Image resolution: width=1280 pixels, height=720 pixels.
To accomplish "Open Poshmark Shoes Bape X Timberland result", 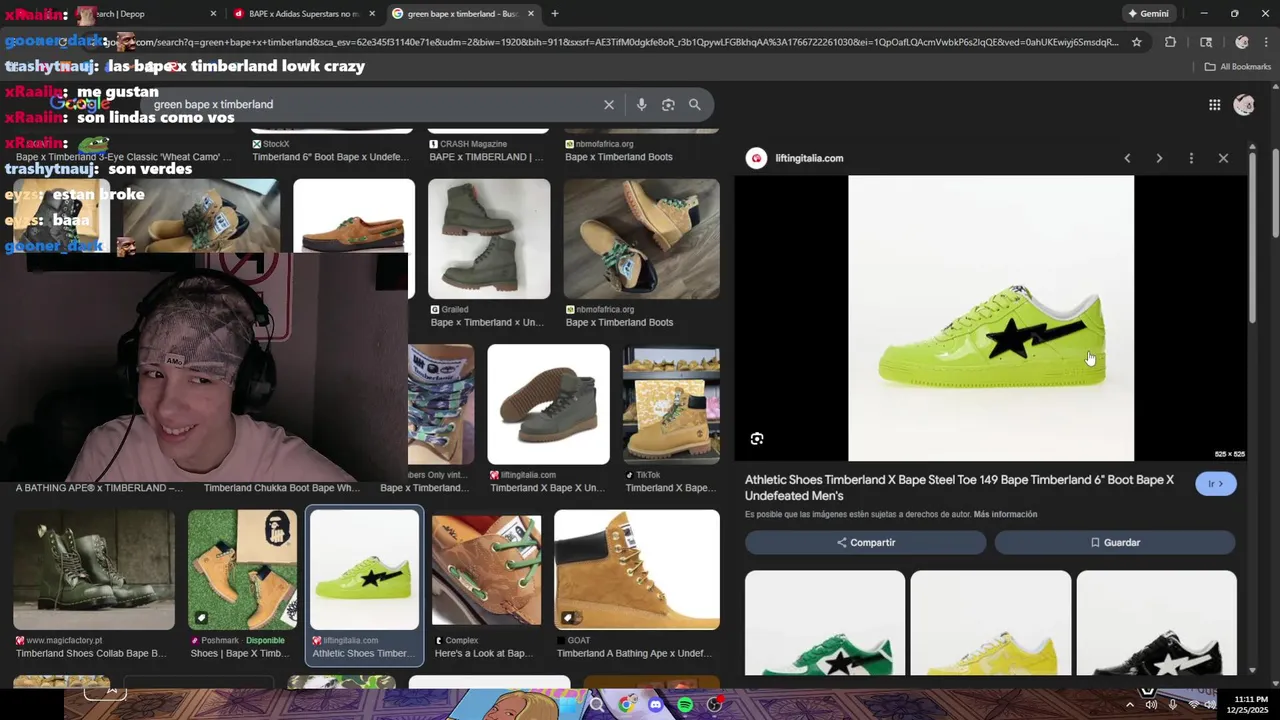I will 242,570.
